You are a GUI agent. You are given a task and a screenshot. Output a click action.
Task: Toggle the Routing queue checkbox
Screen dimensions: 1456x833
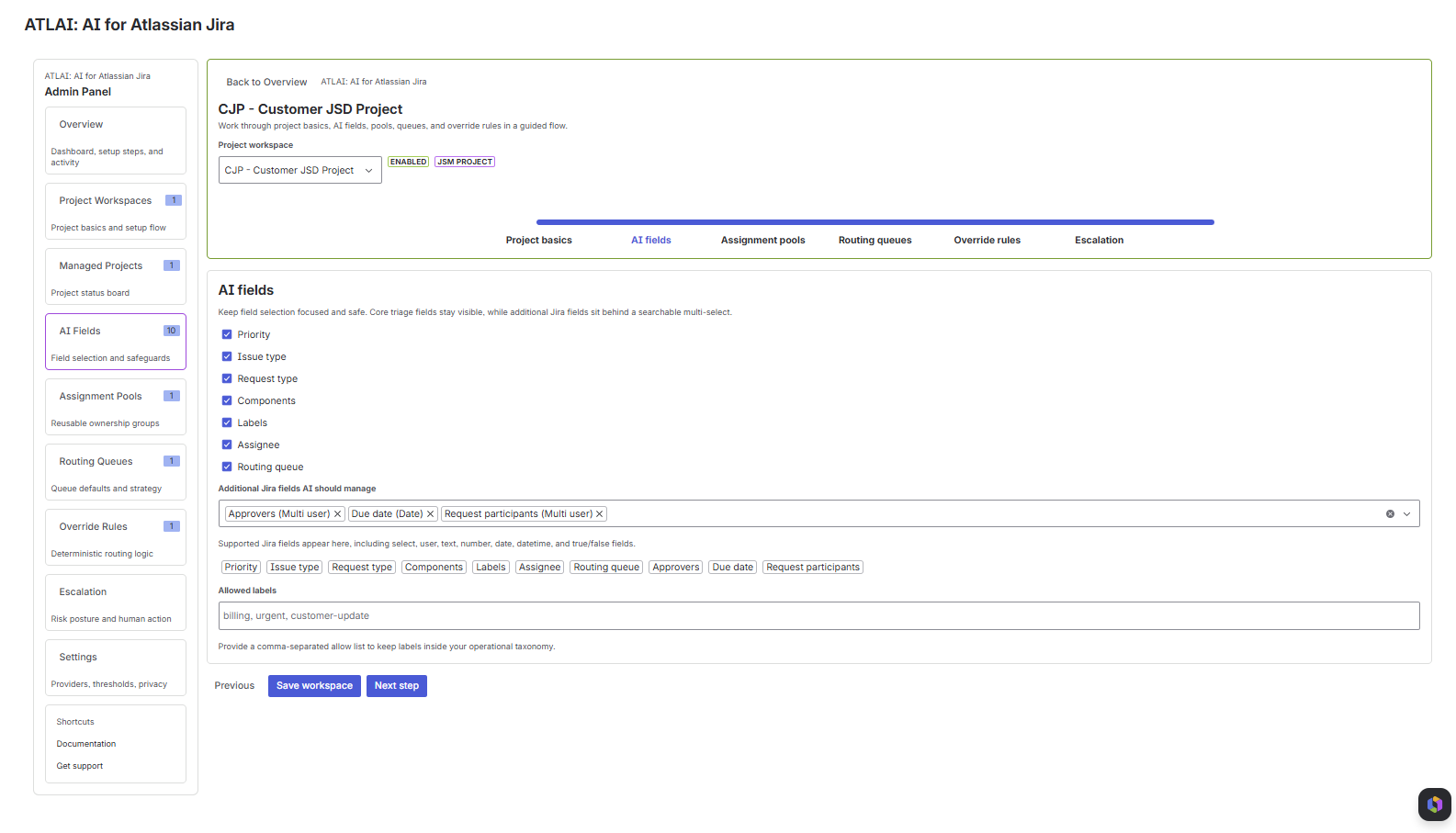(227, 467)
